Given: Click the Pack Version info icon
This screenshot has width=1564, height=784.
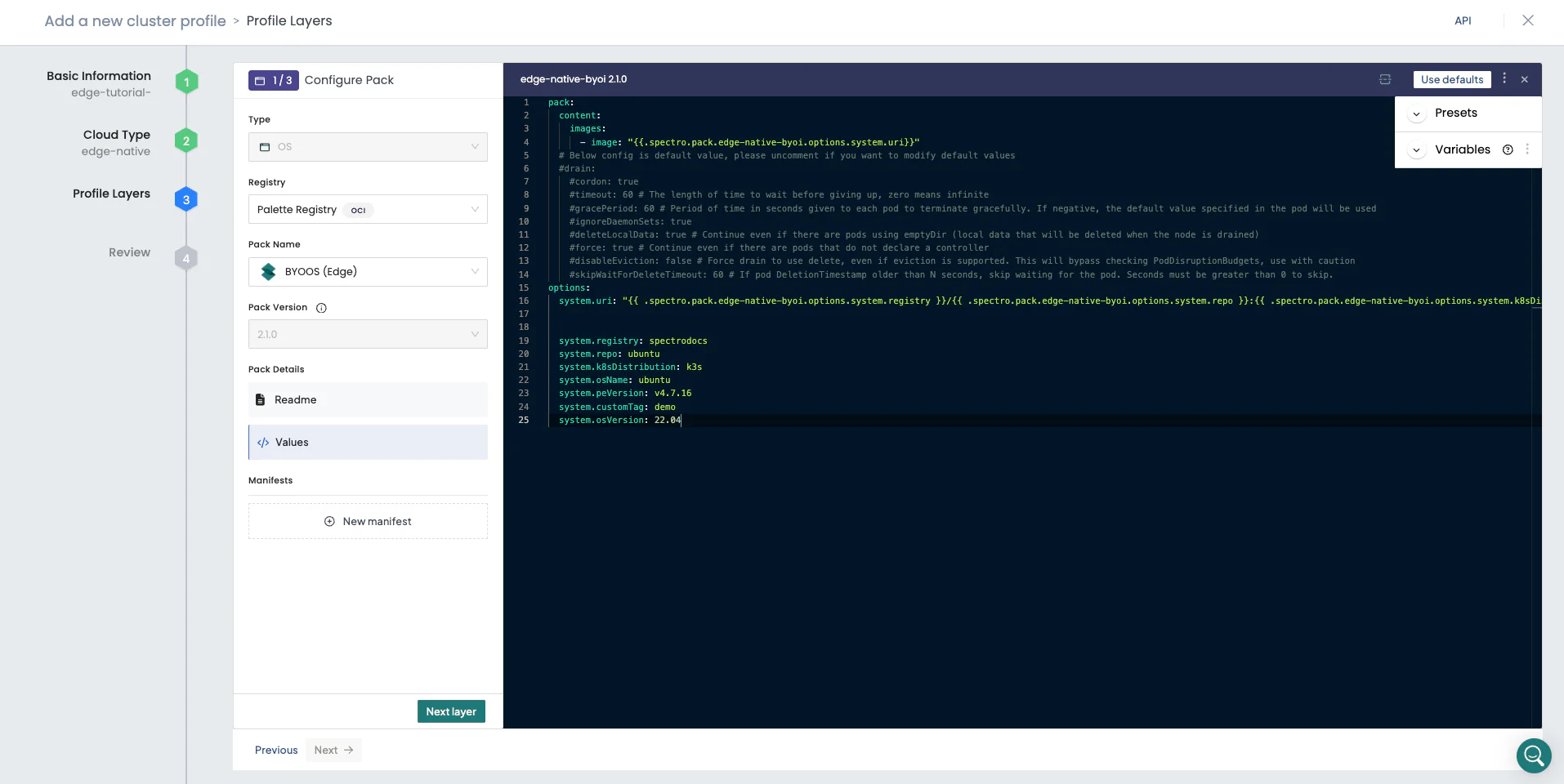Looking at the screenshot, I should pyautogui.click(x=320, y=308).
